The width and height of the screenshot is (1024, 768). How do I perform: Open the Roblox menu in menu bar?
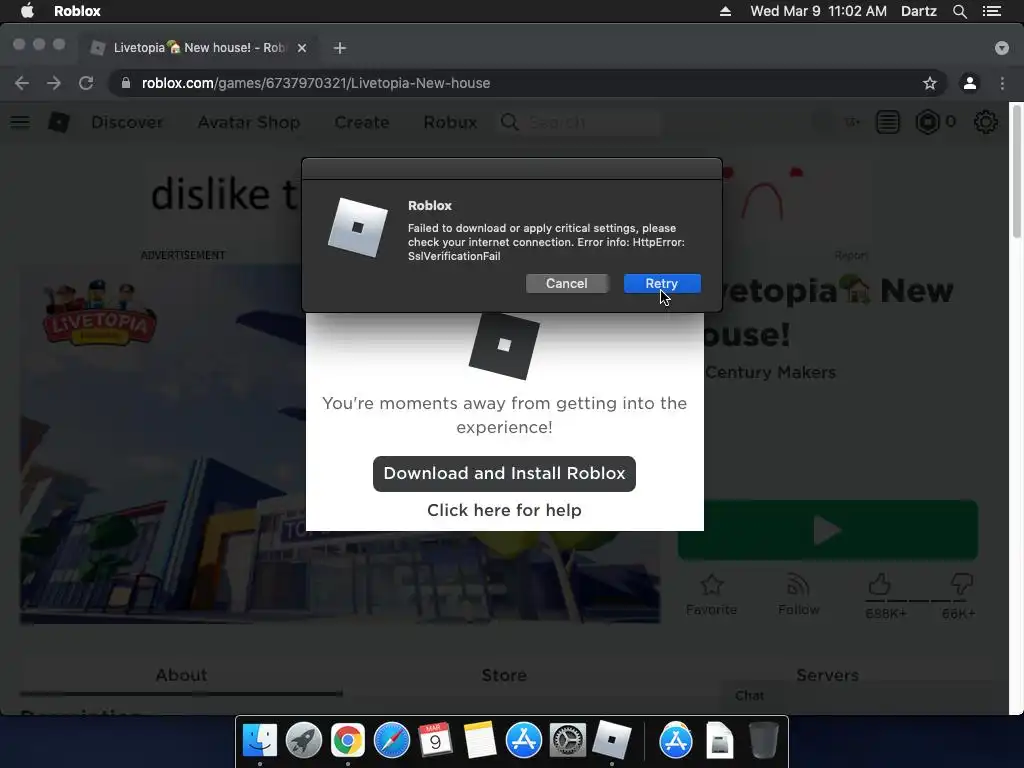[x=77, y=11]
